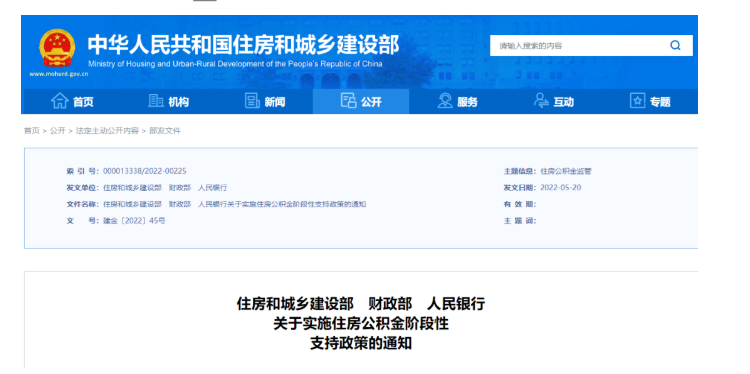This screenshot has width=750, height=374.
Task: Open the 机构 navigation tab
Action: 169,101
